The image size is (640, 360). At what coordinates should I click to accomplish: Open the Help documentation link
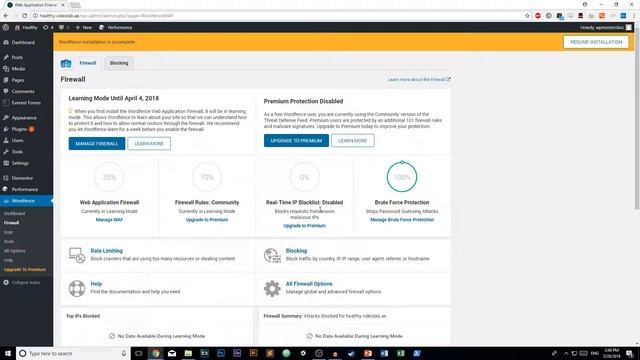(x=96, y=284)
